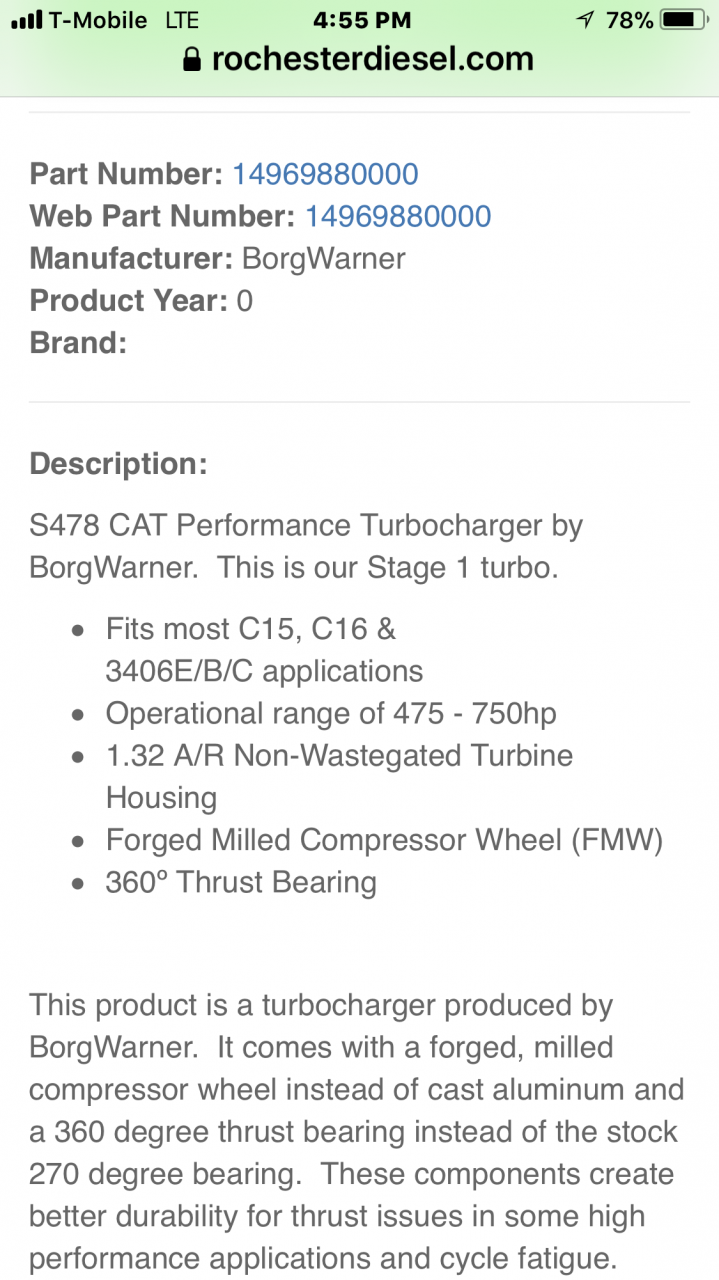Image resolution: width=719 pixels, height=1280 pixels.
Task: Click the Brand label
Action: pos(78,343)
